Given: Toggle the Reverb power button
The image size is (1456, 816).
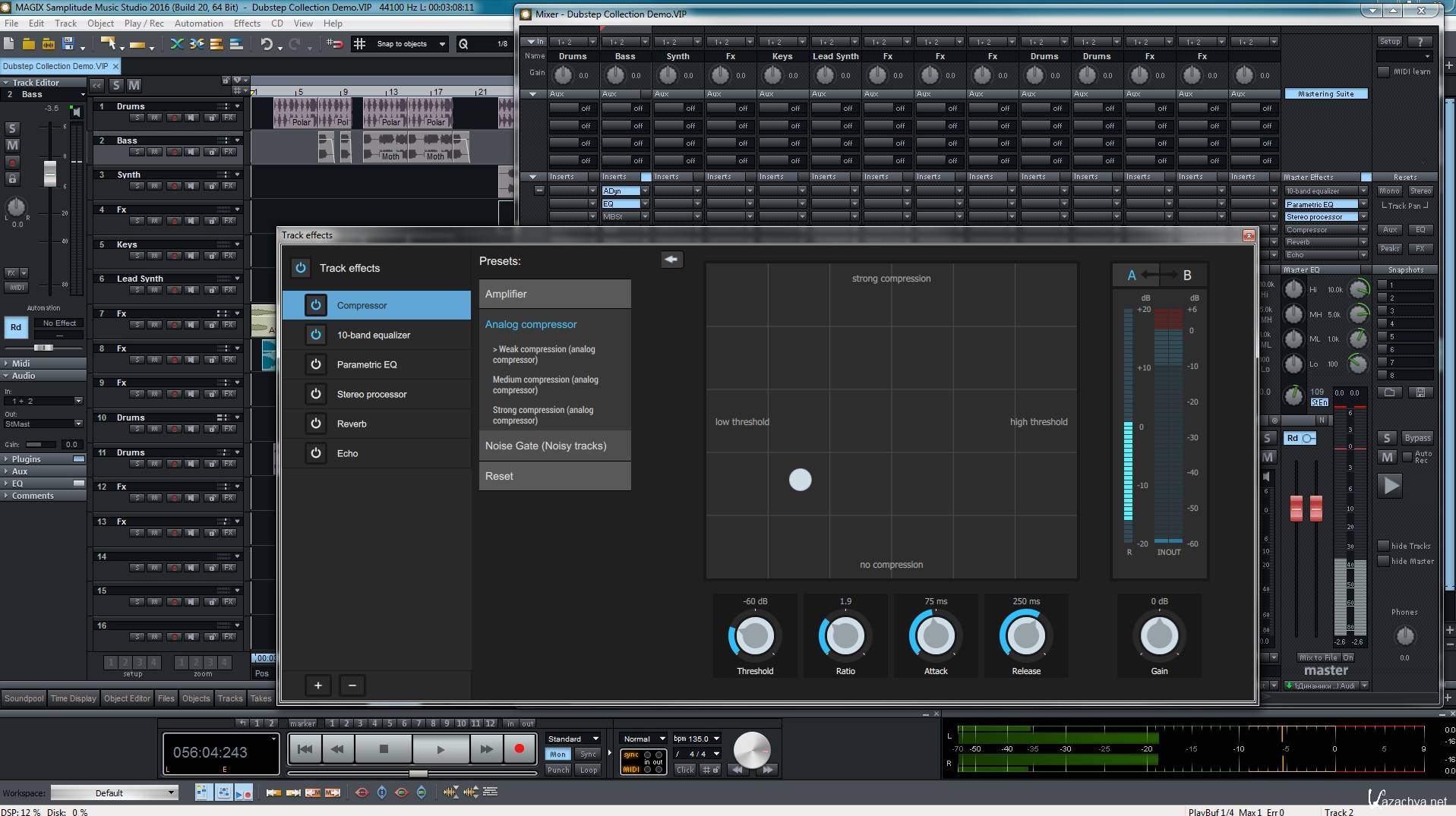Looking at the screenshot, I should pyautogui.click(x=316, y=424).
